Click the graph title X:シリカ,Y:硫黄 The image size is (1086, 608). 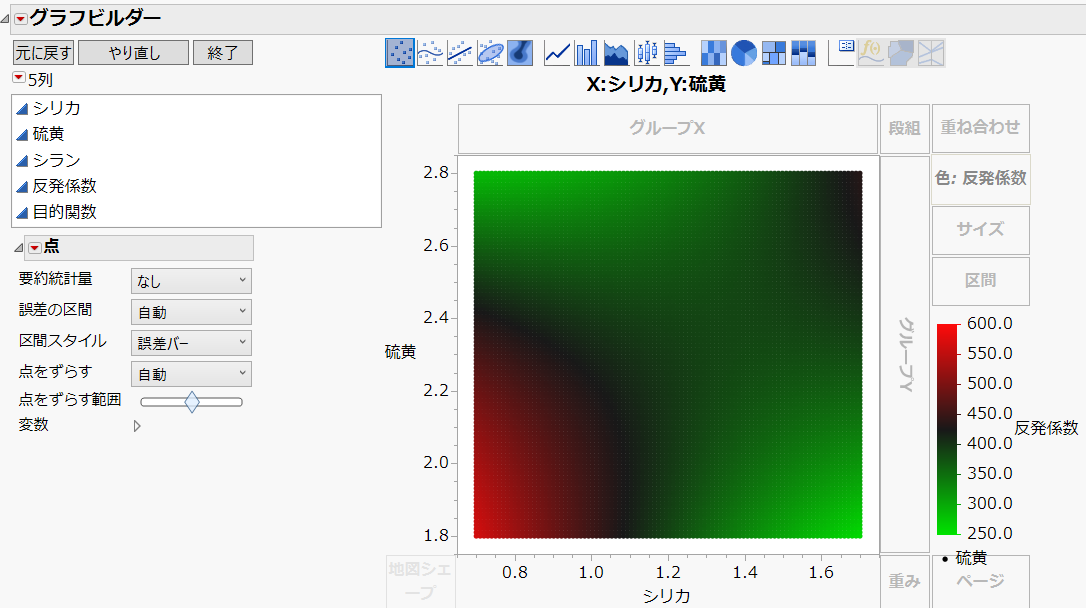tap(656, 84)
